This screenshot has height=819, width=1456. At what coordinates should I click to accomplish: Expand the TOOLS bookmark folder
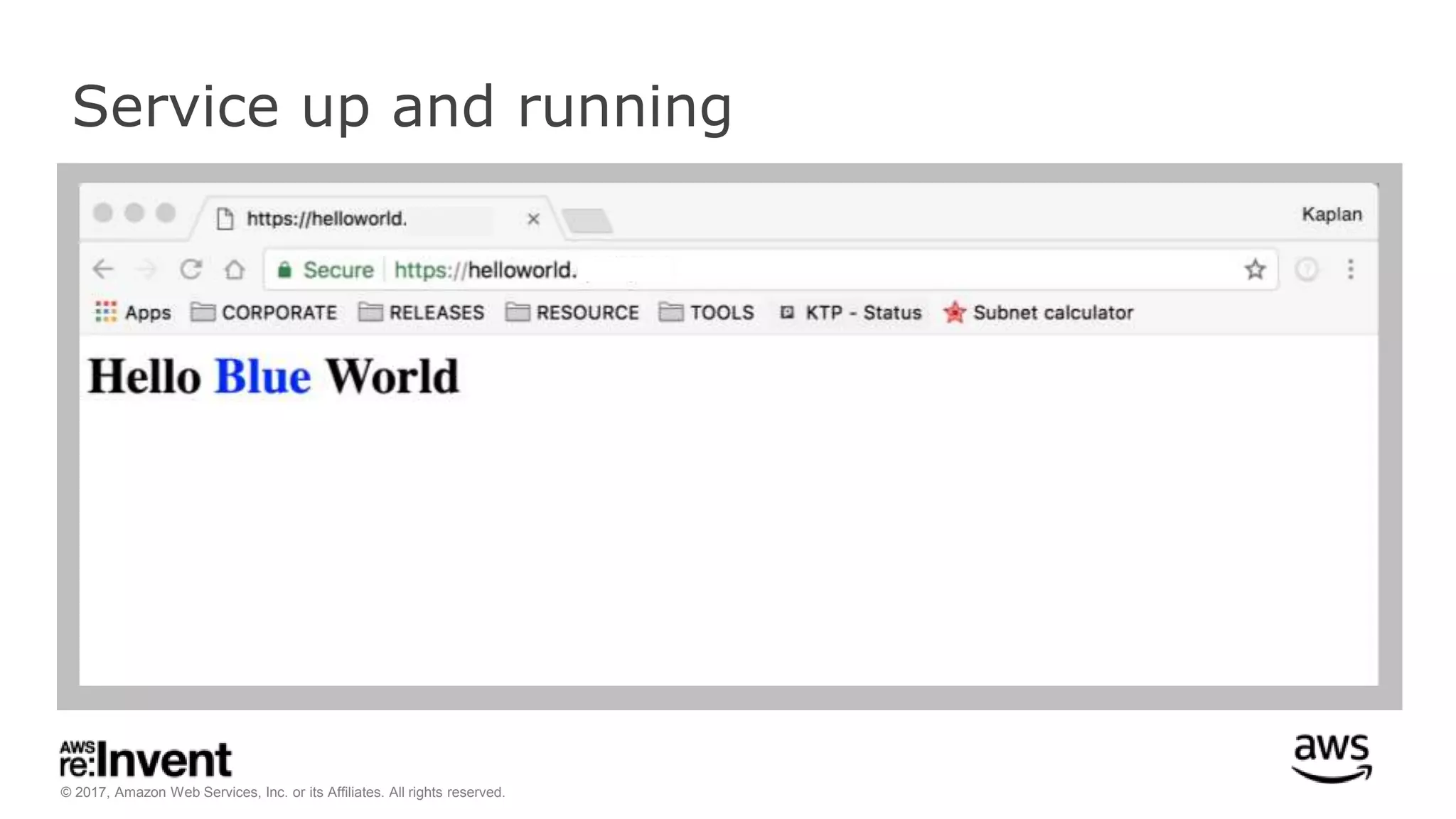pos(707,312)
